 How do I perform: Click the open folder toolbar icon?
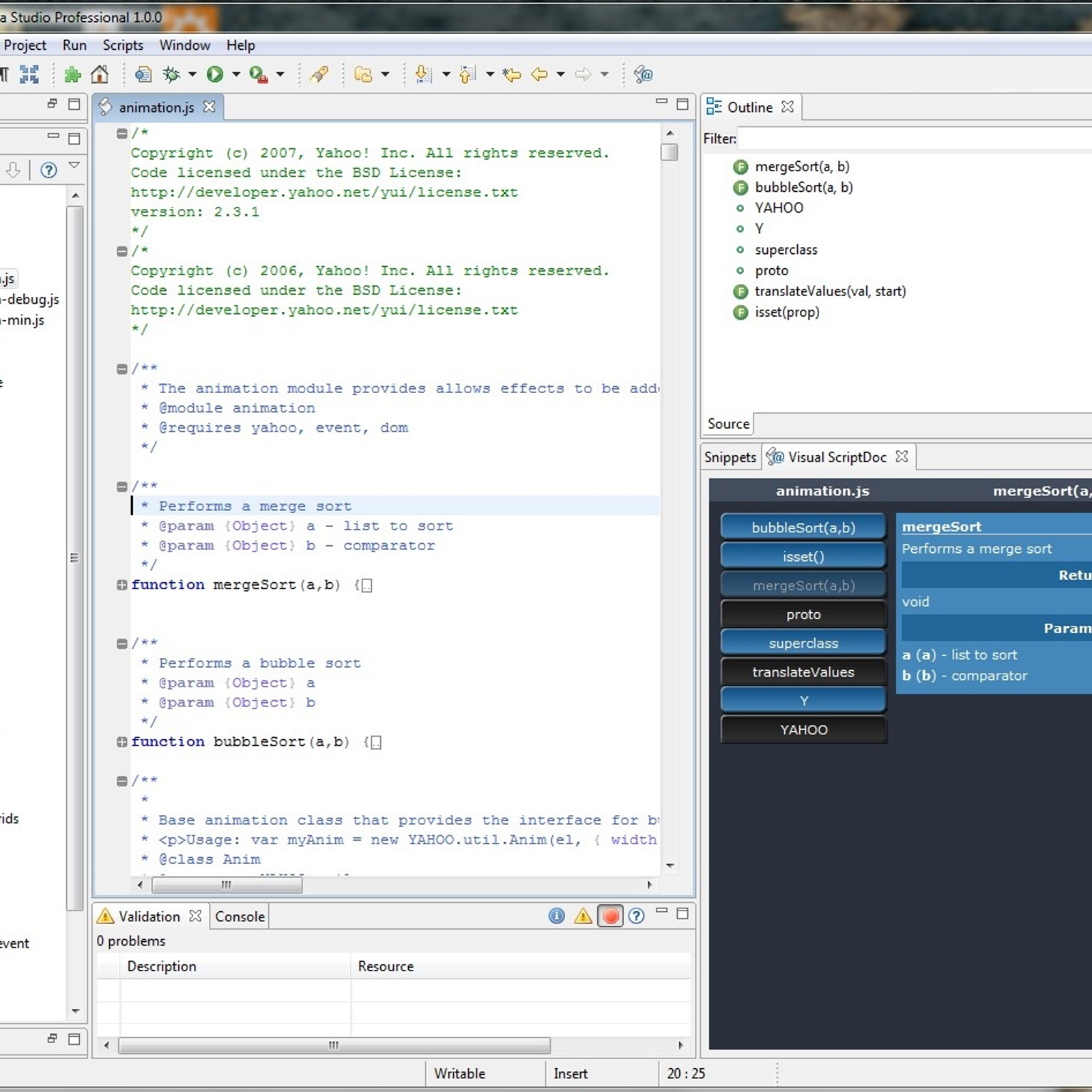coord(363,74)
